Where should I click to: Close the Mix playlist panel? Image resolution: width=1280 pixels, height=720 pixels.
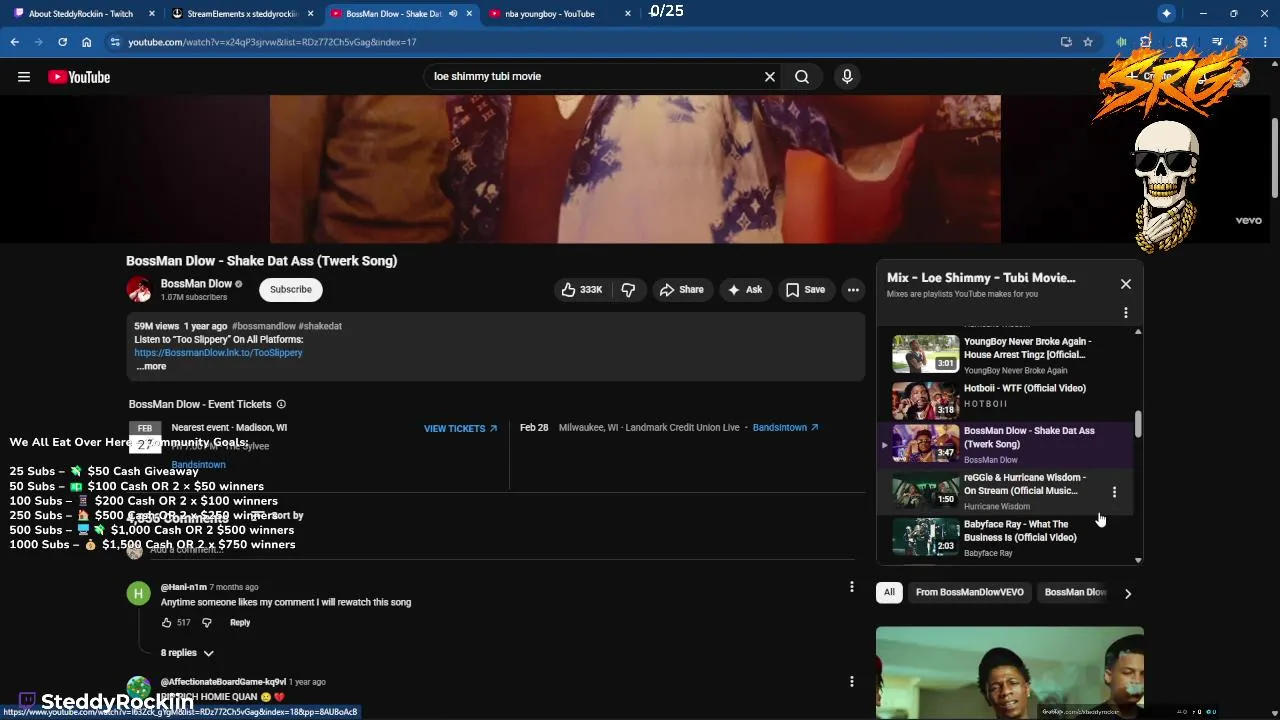point(1126,284)
